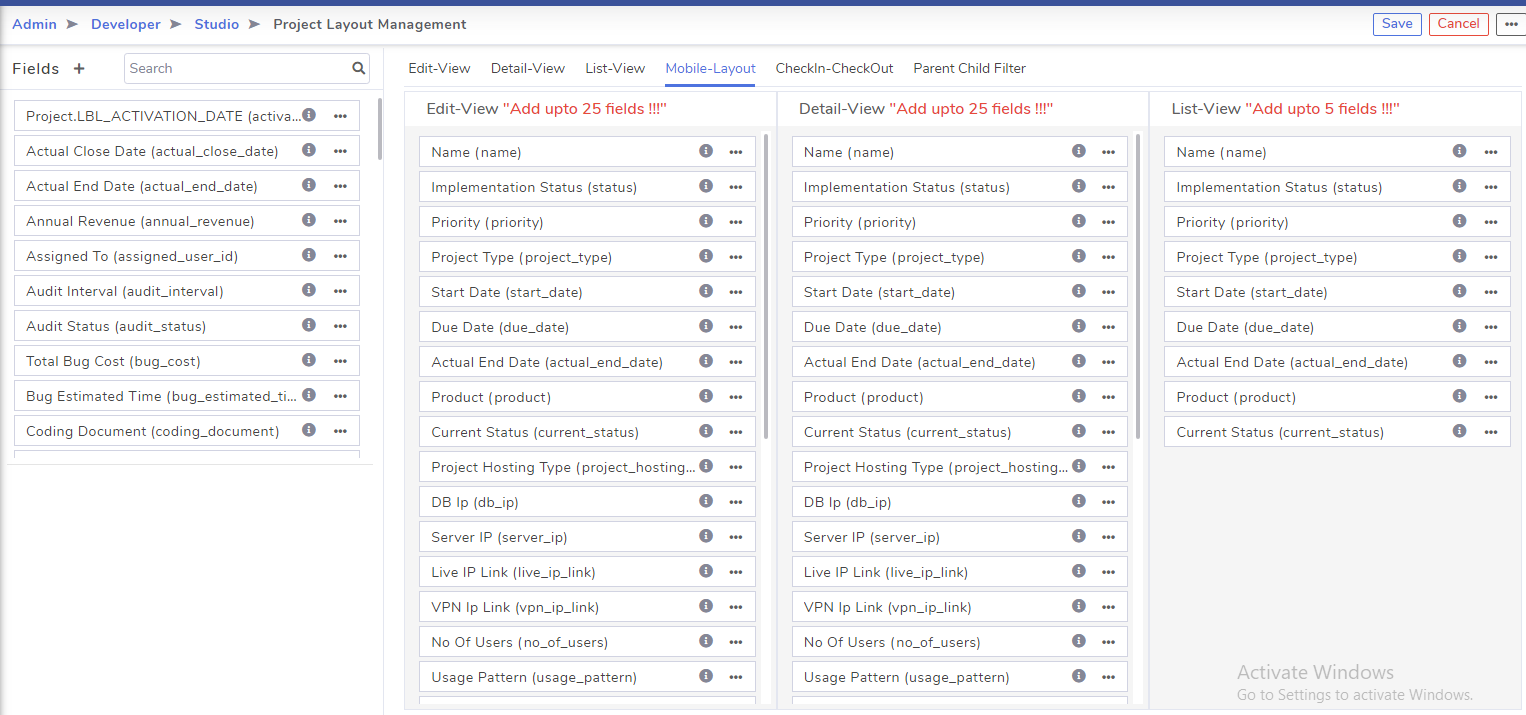This screenshot has height=715, width=1526.
Task: Open ellipsis menu on Edit-View Current Status row
Action: click(736, 433)
